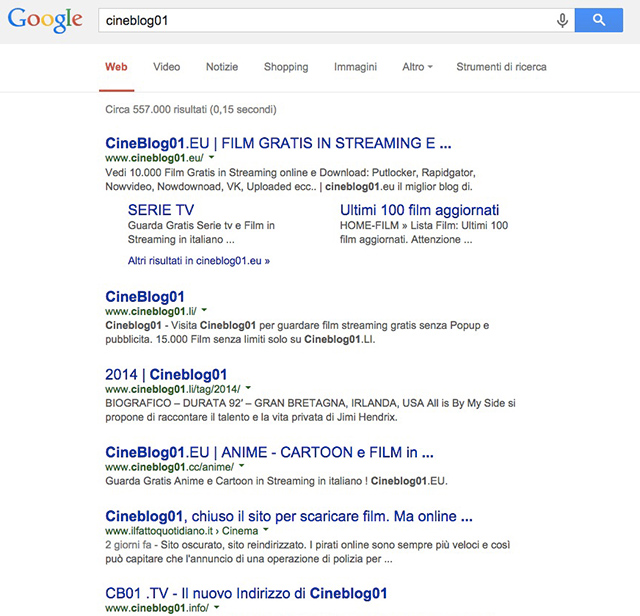This screenshot has width=640, height=616.
Task: Open Ultimi 100 film aggiornati sitelink
Action: pos(420,210)
